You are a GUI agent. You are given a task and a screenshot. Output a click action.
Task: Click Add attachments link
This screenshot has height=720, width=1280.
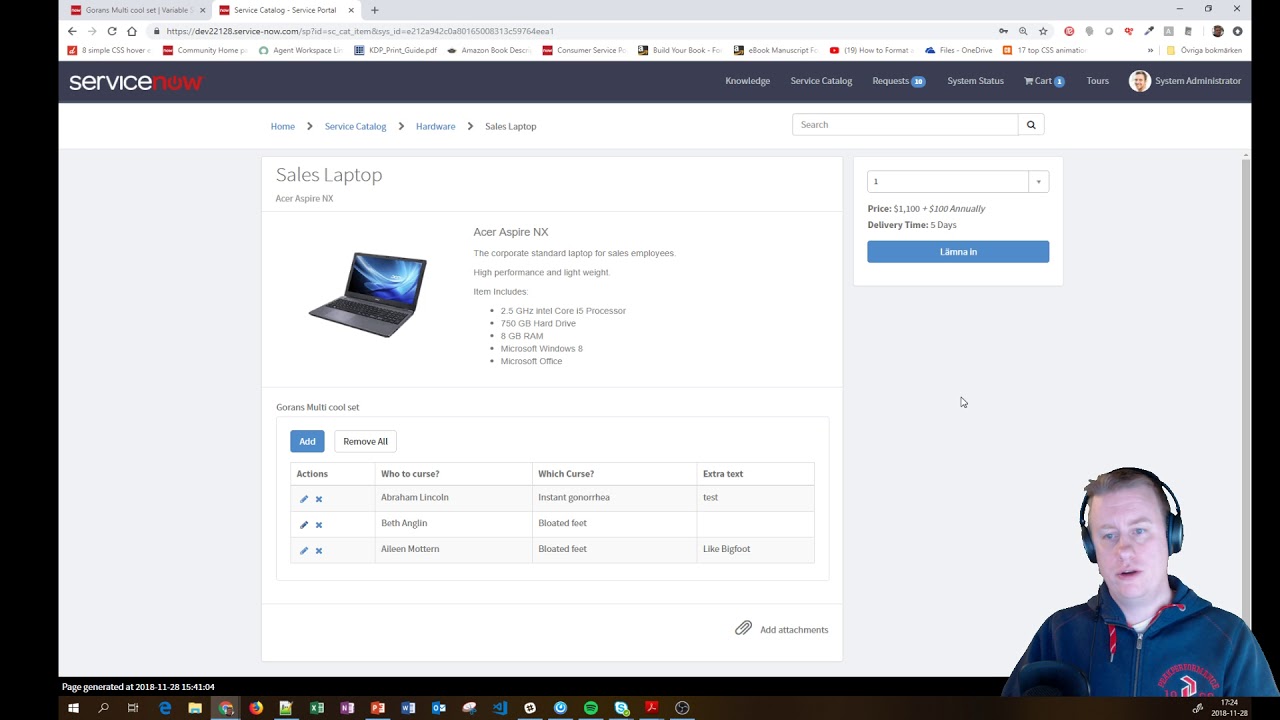click(x=794, y=630)
